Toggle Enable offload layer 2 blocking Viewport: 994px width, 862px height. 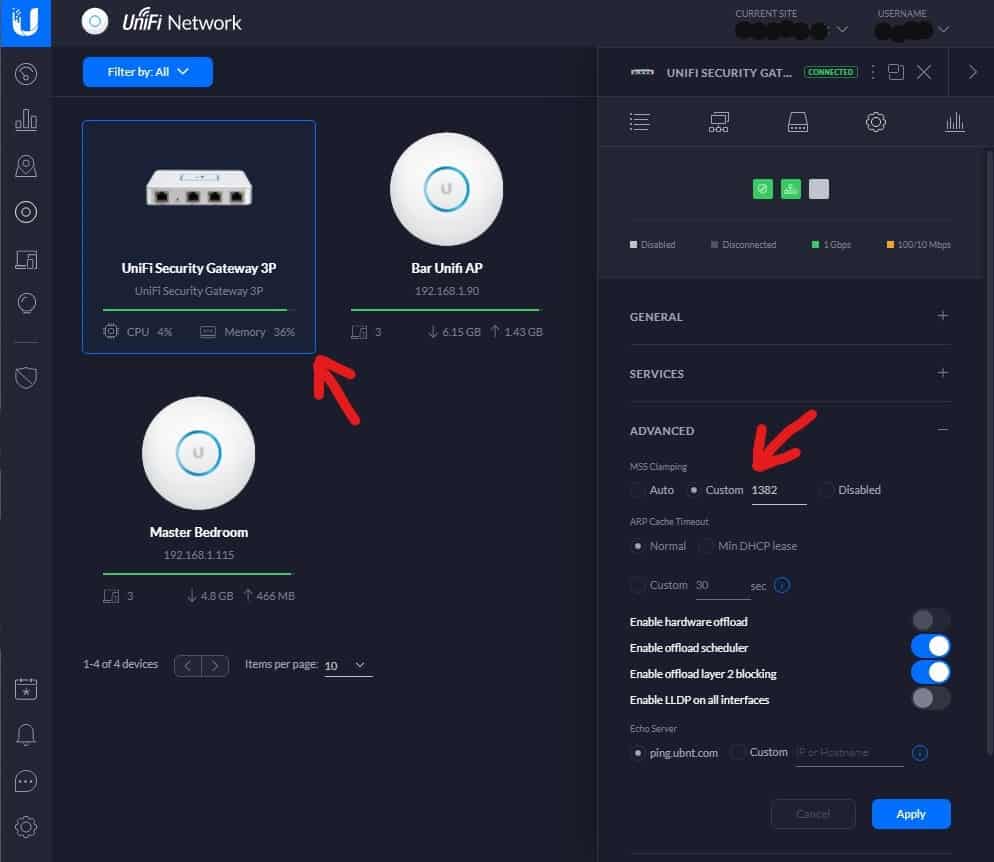[930, 672]
